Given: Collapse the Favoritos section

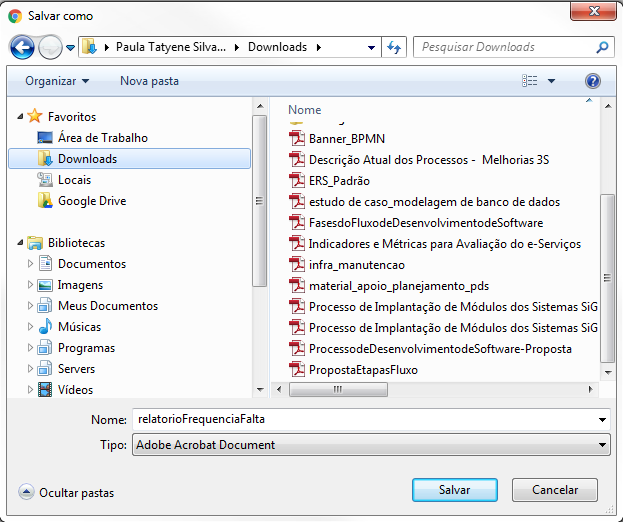Looking at the screenshot, I should [20, 117].
